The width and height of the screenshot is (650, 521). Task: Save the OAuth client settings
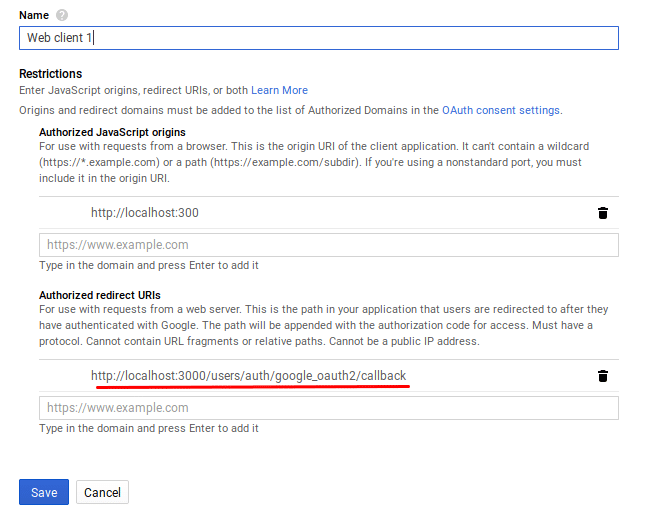[x=44, y=492]
